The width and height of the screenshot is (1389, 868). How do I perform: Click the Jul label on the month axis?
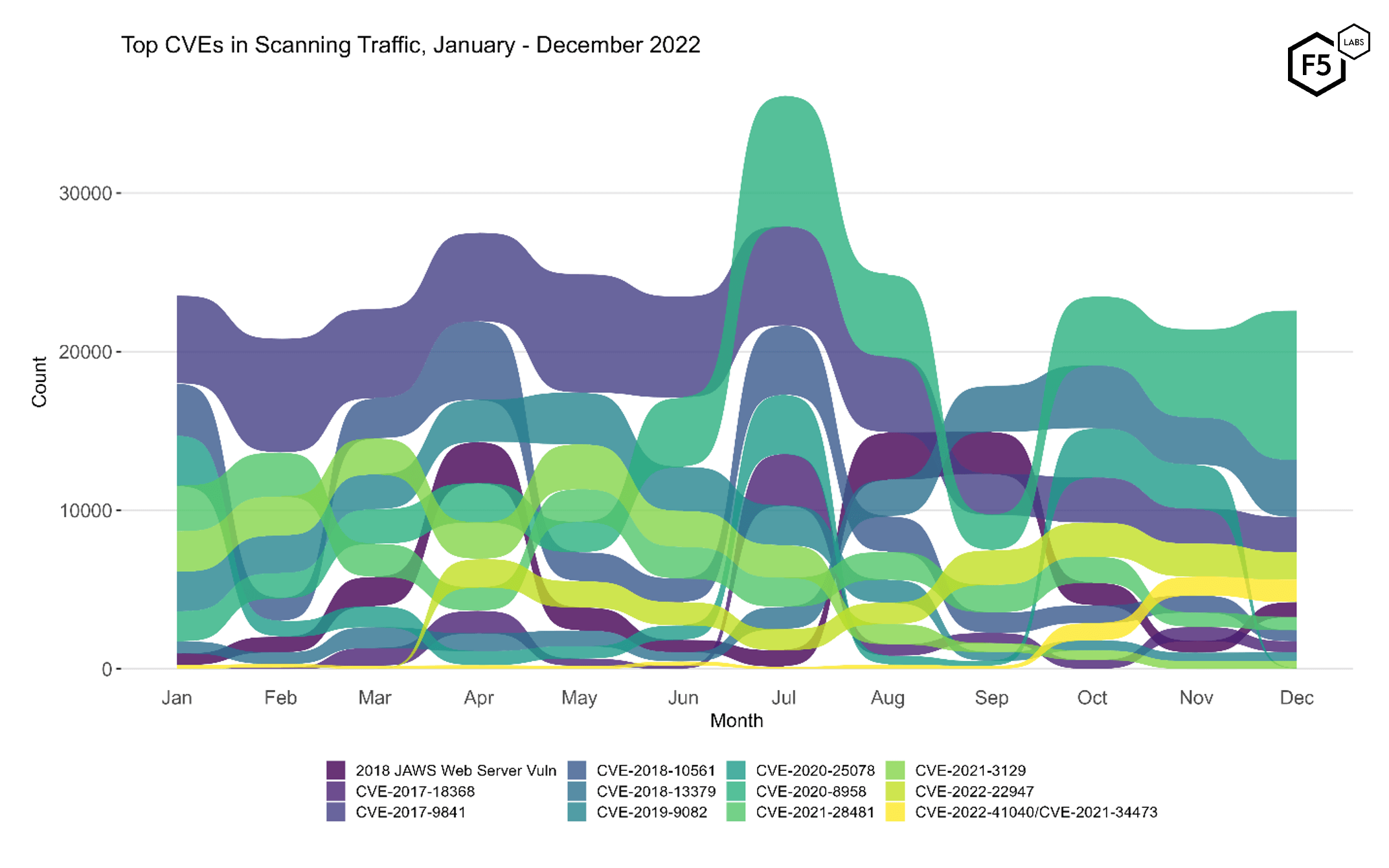pos(784,697)
